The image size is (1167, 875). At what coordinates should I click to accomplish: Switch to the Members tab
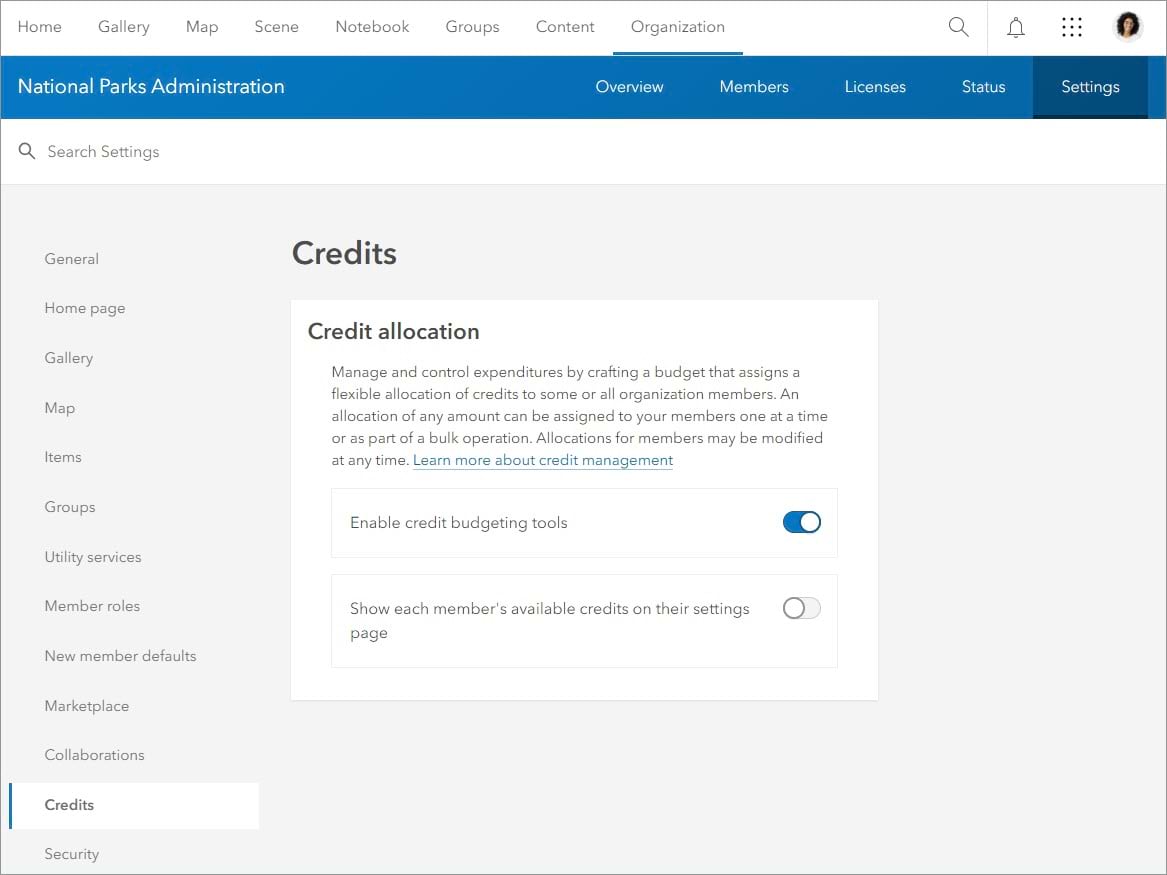753,87
